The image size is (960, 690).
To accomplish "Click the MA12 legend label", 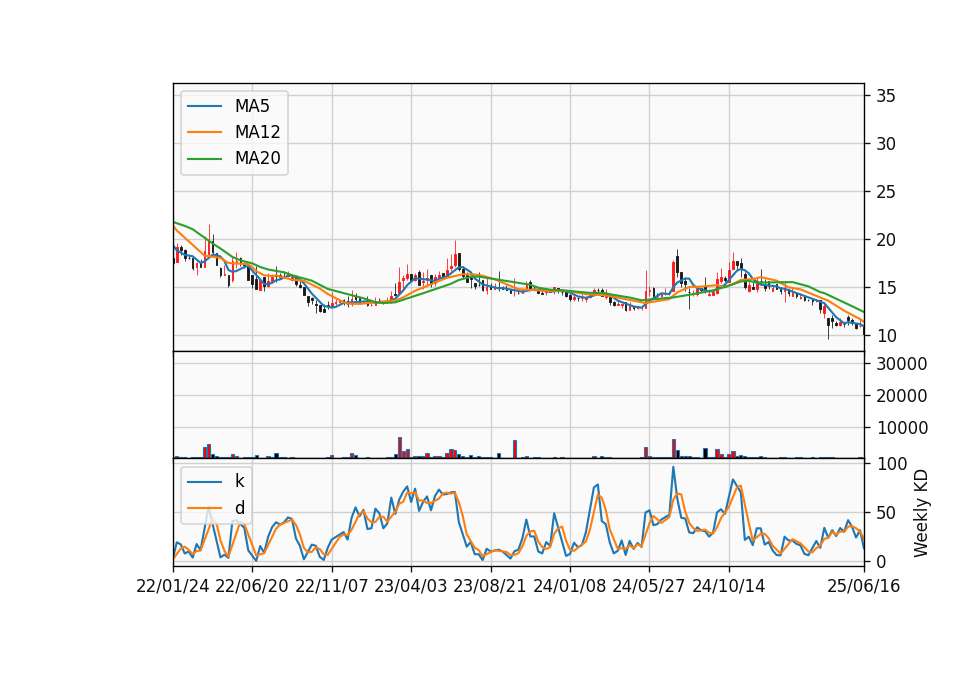I will [257, 132].
